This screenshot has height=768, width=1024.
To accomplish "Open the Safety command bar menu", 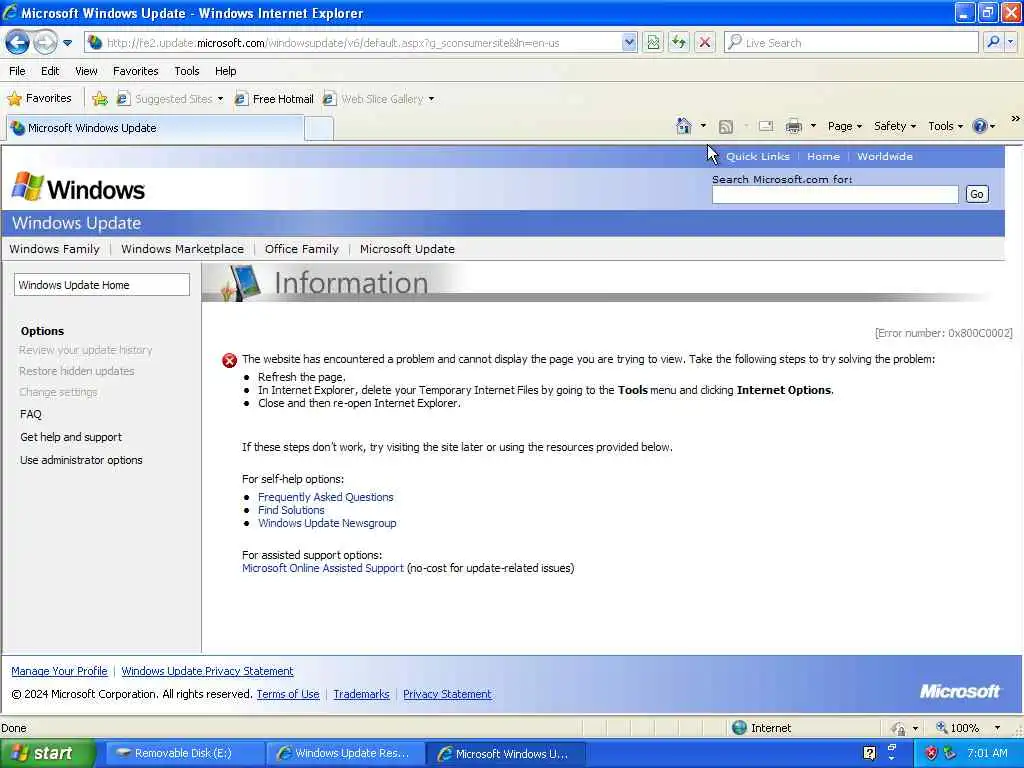I will click(895, 126).
